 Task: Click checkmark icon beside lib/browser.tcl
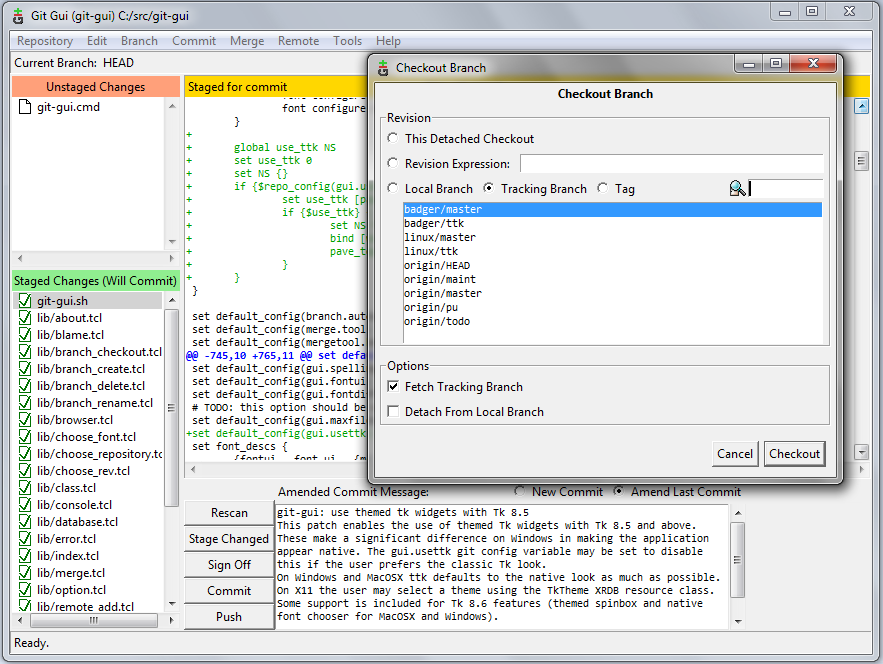point(25,420)
